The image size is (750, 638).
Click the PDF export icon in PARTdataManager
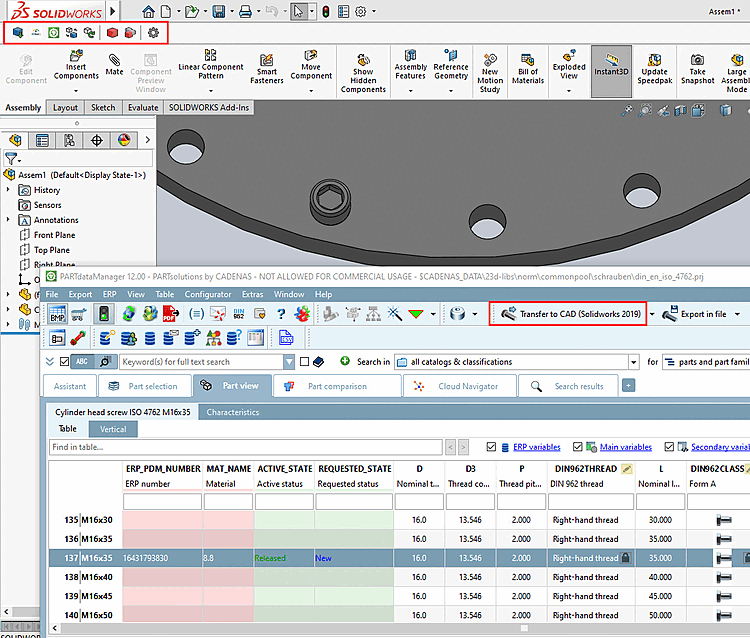tap(169, 314)
